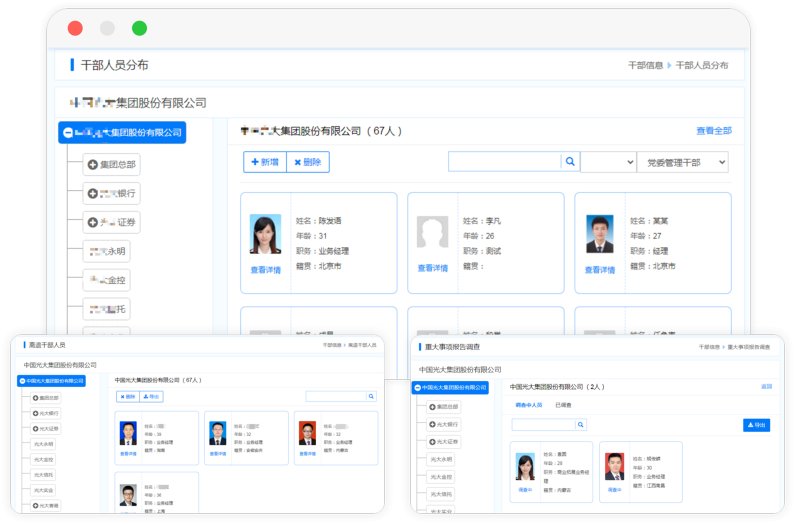Open 查看详情 for 陈发遇
This screenshot has height=524, width=795.
266,270
